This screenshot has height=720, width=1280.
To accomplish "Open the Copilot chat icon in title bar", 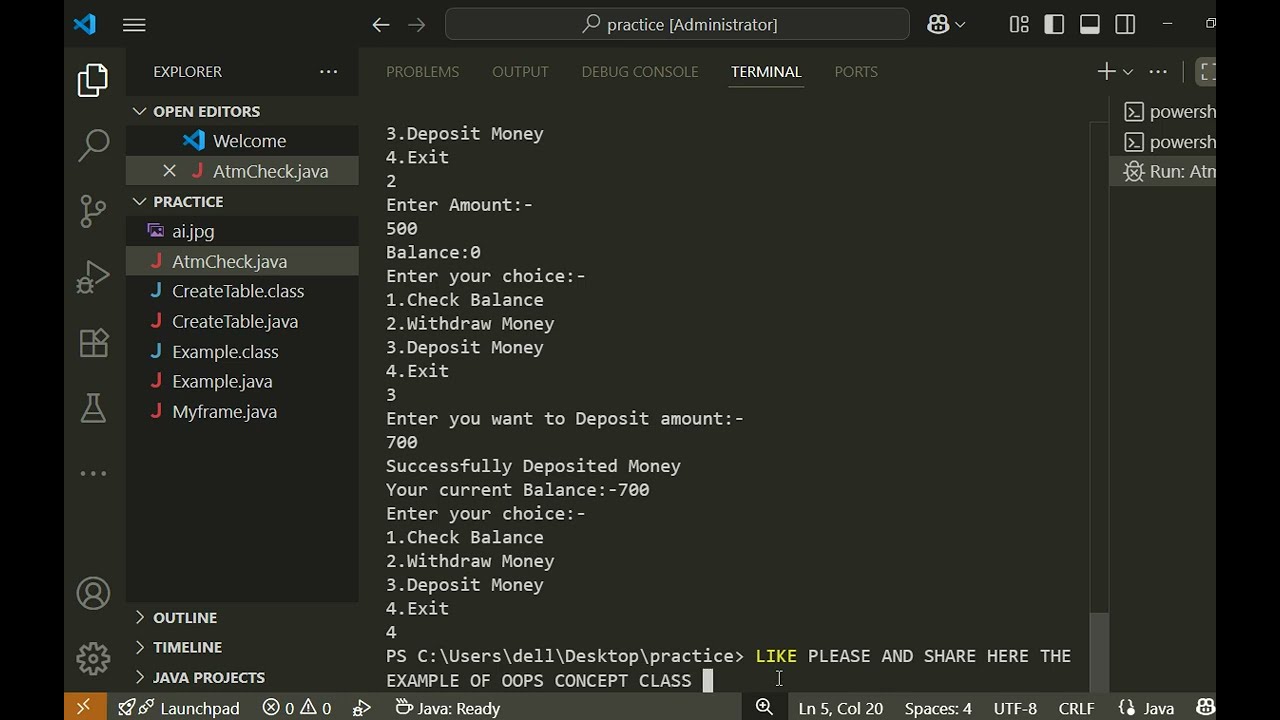I will point(938,25).
